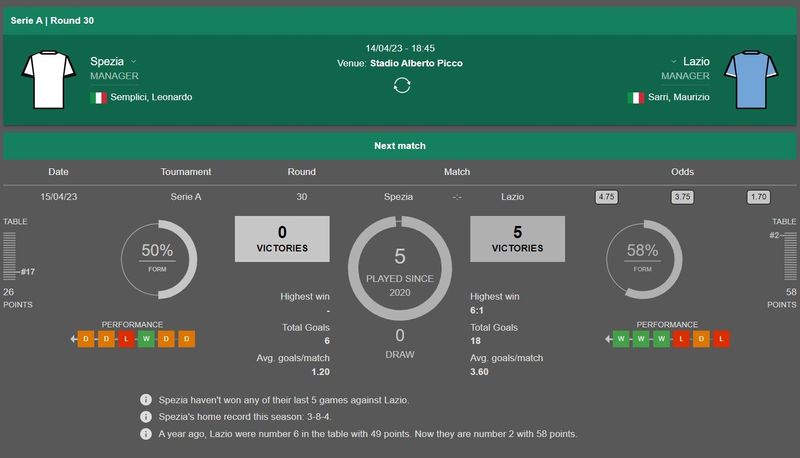Click manager name Semplici, Leonardo
800x458 pixels.
152,97
